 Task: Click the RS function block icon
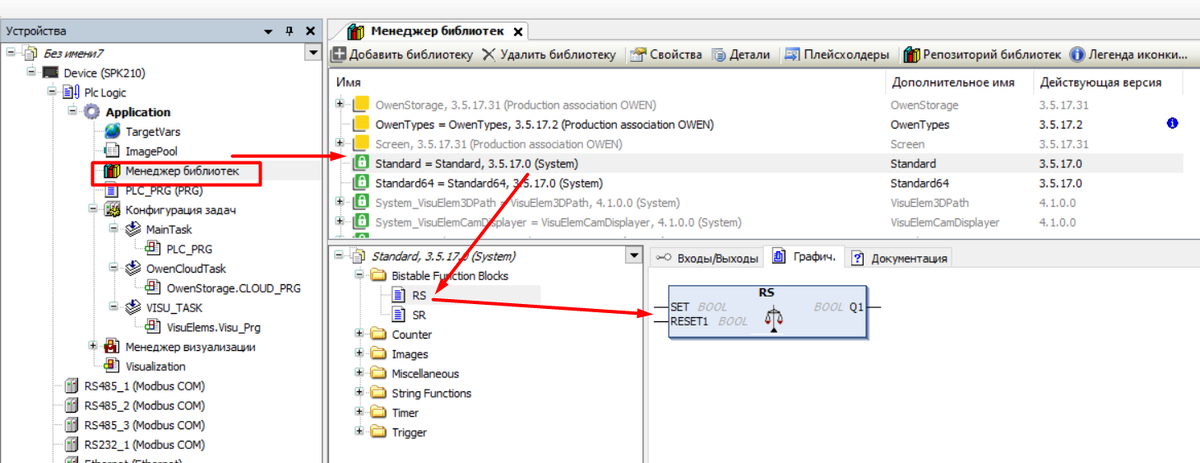click(x=397, y=295)
